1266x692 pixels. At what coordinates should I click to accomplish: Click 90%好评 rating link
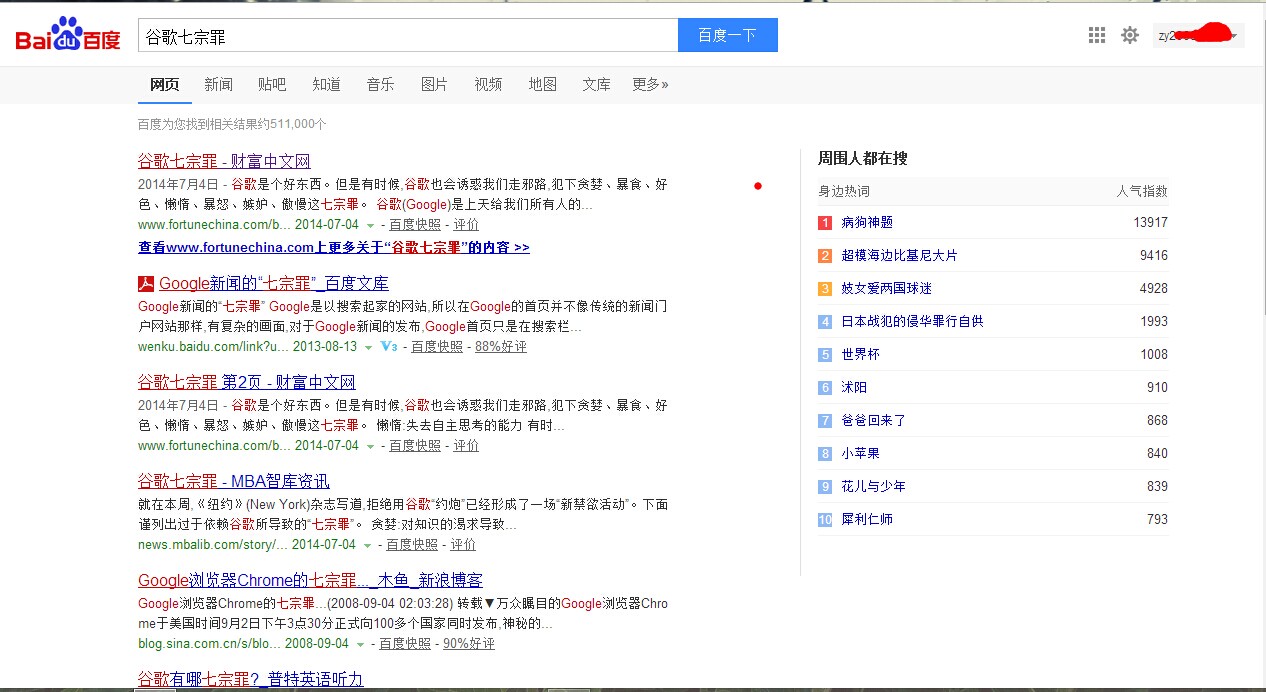pos(469,644)
